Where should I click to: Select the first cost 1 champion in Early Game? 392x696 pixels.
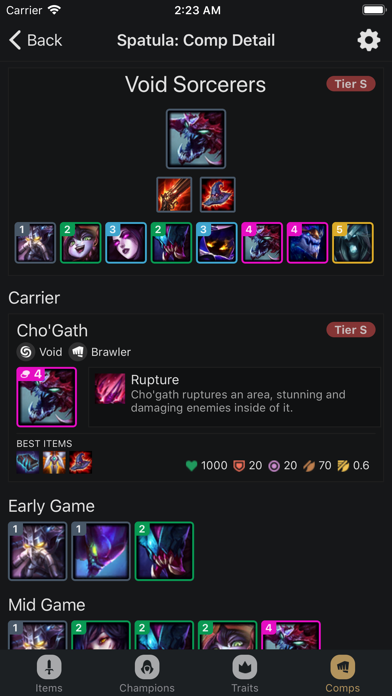[x=38, y=551]
